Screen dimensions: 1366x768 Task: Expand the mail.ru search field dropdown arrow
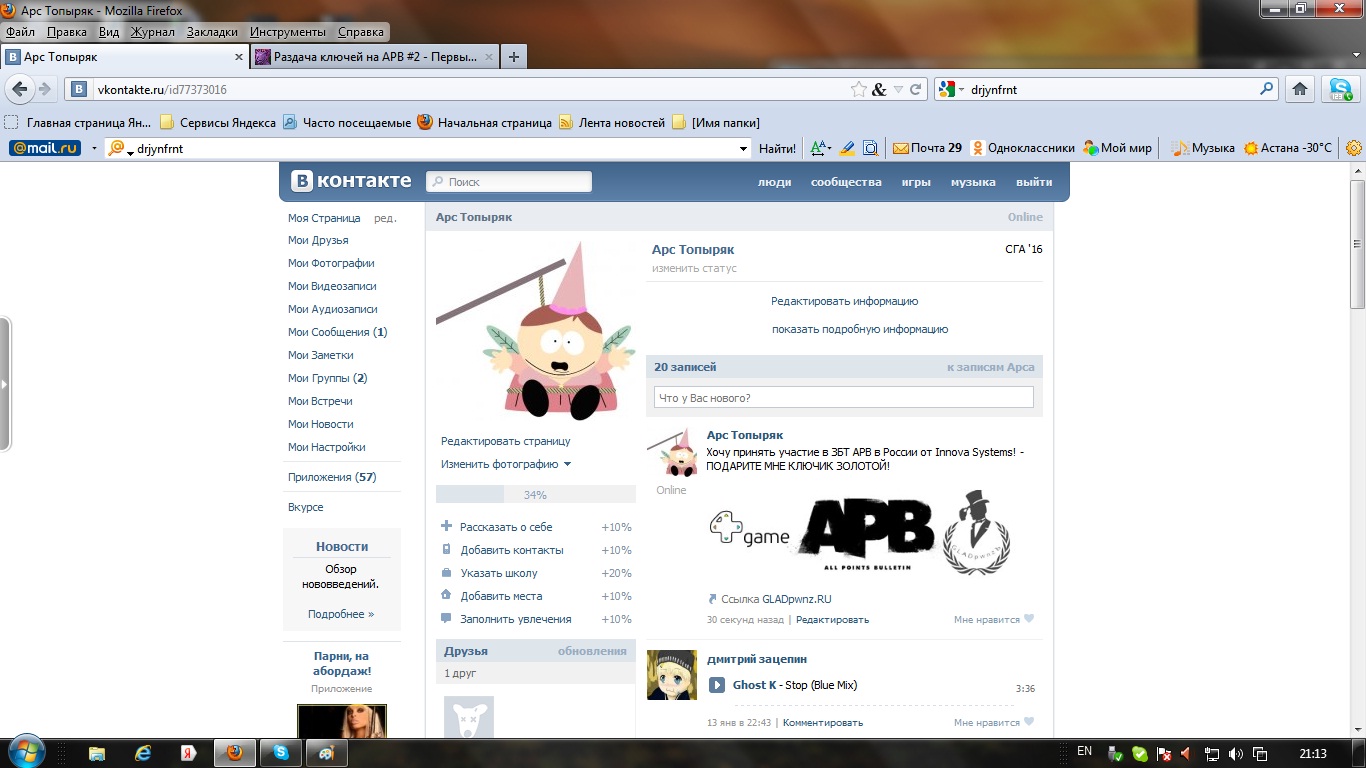[x=743, y=149]
